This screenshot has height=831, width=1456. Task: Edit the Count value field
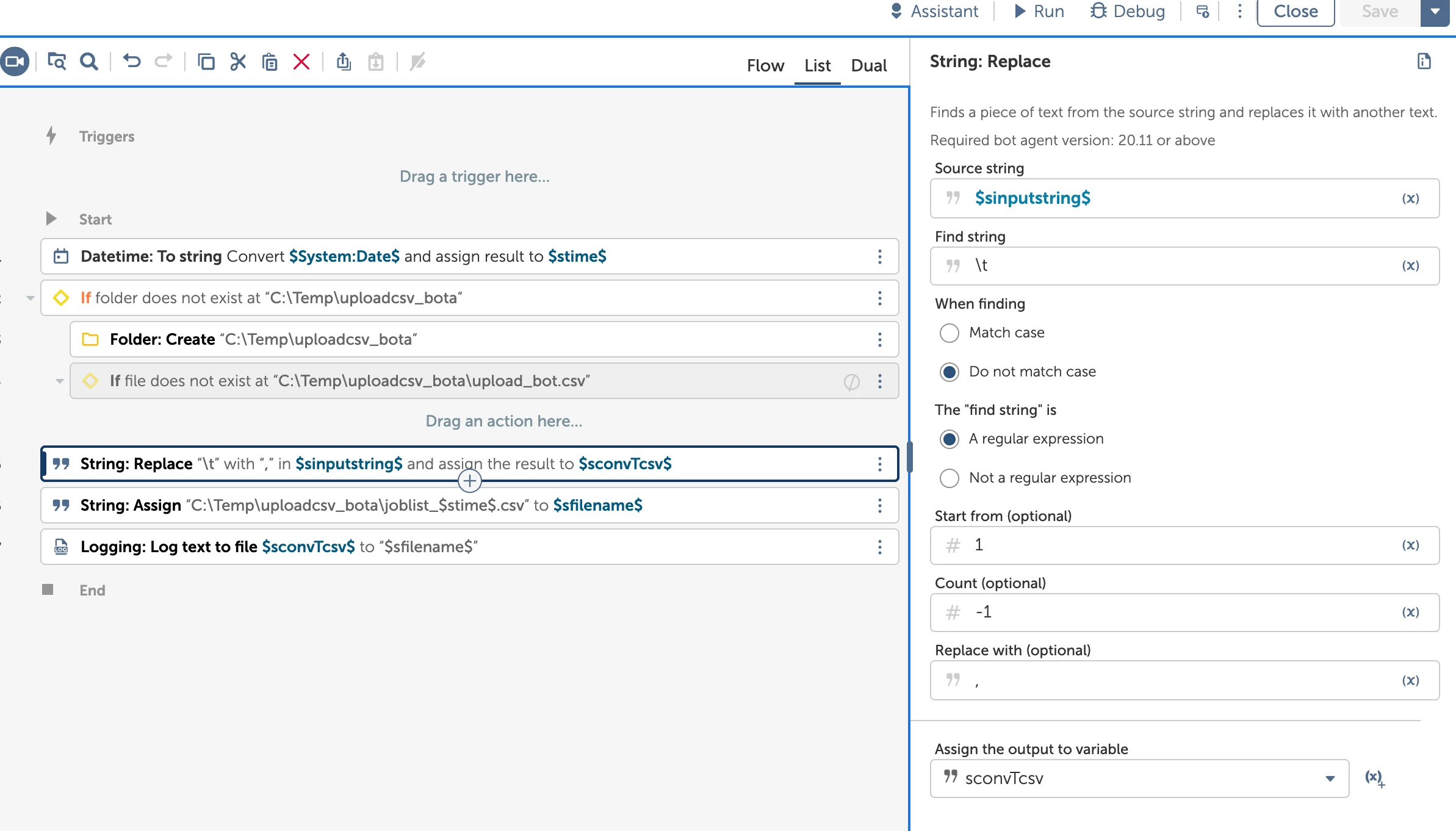pyautogui.click(x=1184, y=612)
